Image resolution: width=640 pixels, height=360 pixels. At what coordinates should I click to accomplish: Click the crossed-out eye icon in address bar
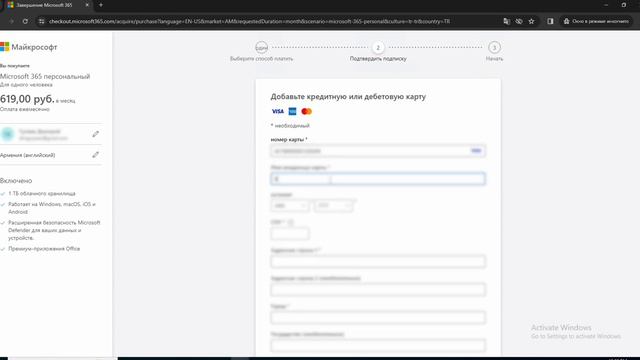[x=519, y=21]
